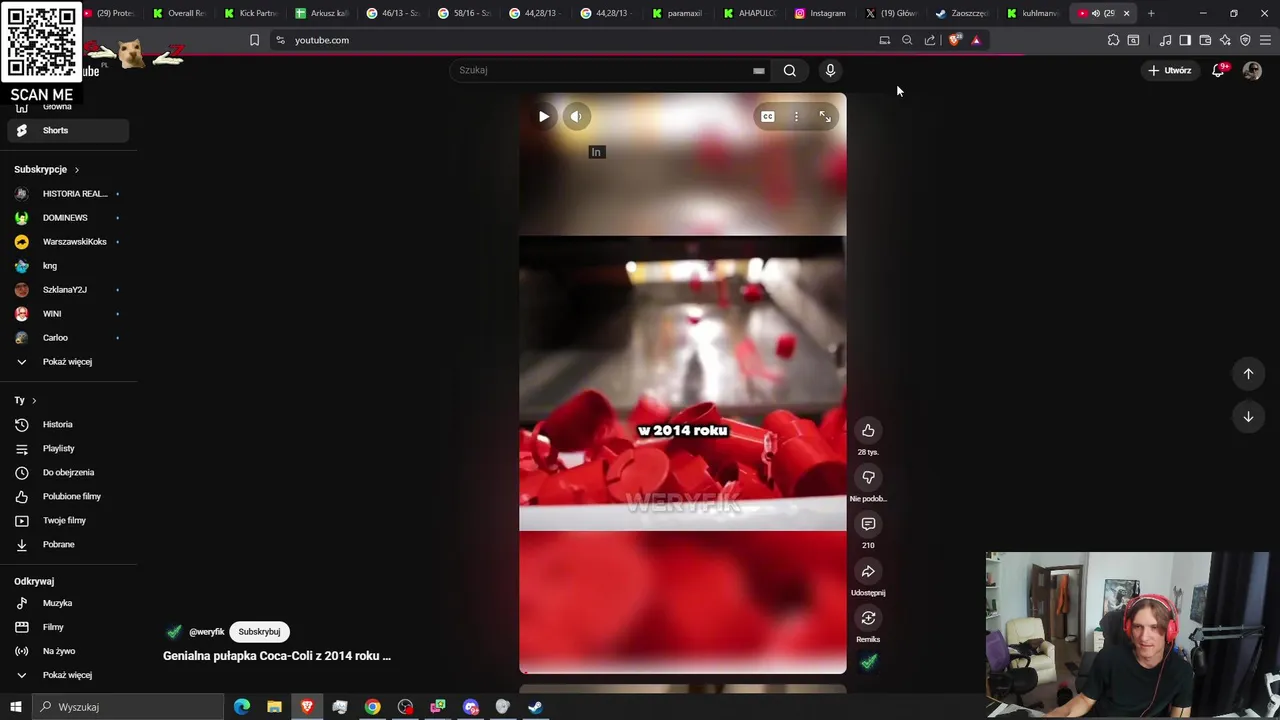Open File Explorer from the taskbar
The width and height of the screenshot is (1280, 720).
click(274, 707)
